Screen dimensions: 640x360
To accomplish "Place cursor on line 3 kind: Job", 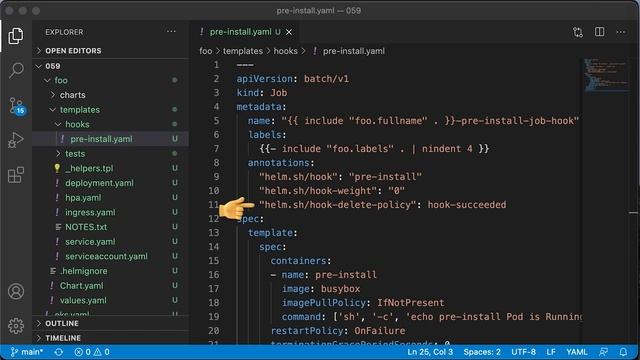I will [262, 93].
